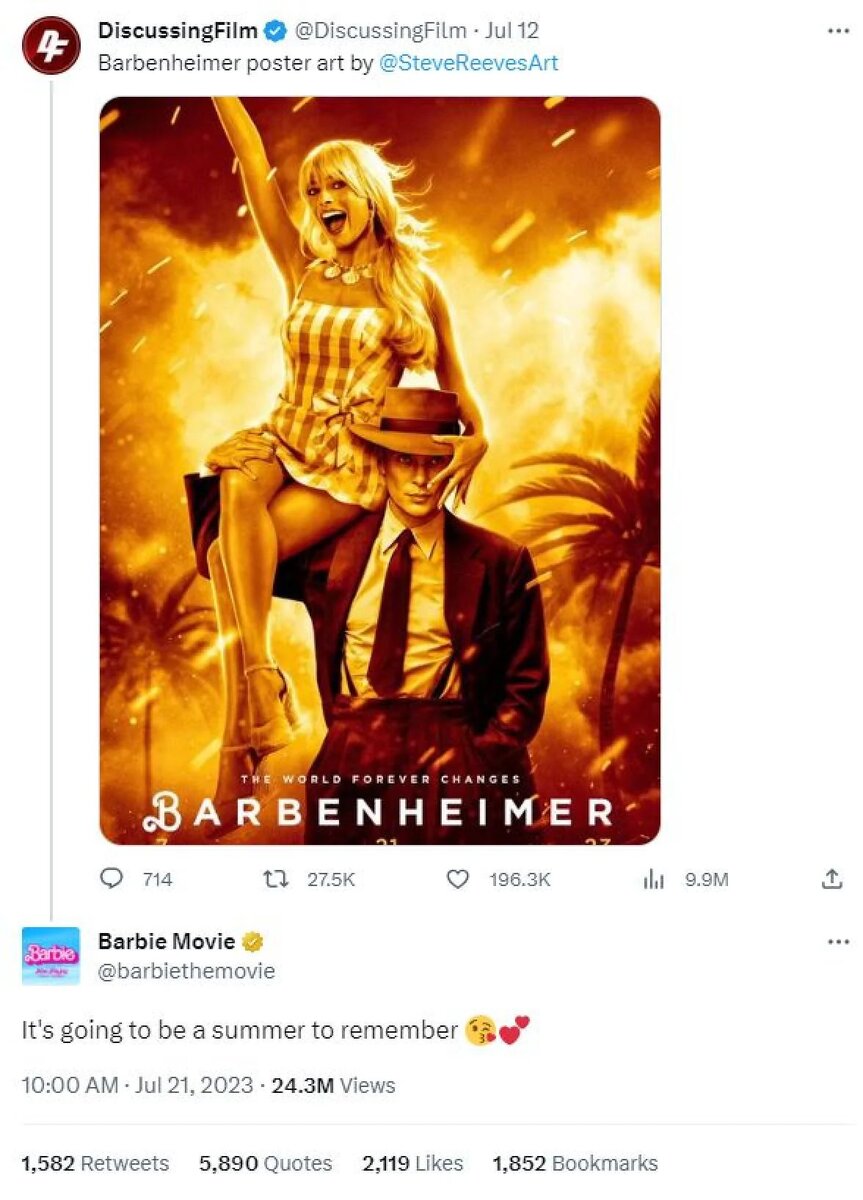This screenshot has height=1200, width=863.
Task: Open the @SteveReevesArt mention link
Action: [468, 63]
